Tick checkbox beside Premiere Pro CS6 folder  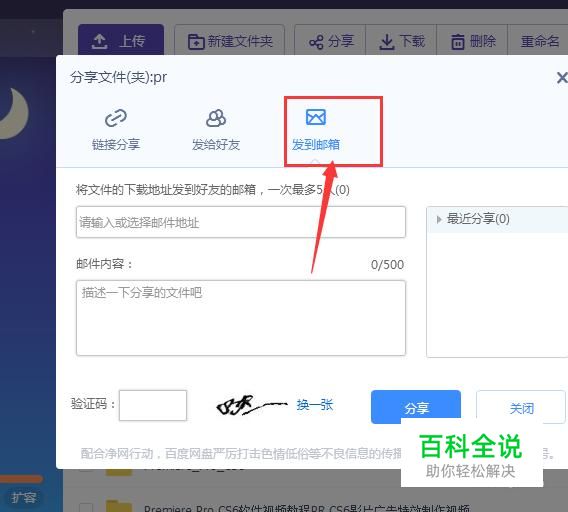pyautogui.click(x=85, y=508)
